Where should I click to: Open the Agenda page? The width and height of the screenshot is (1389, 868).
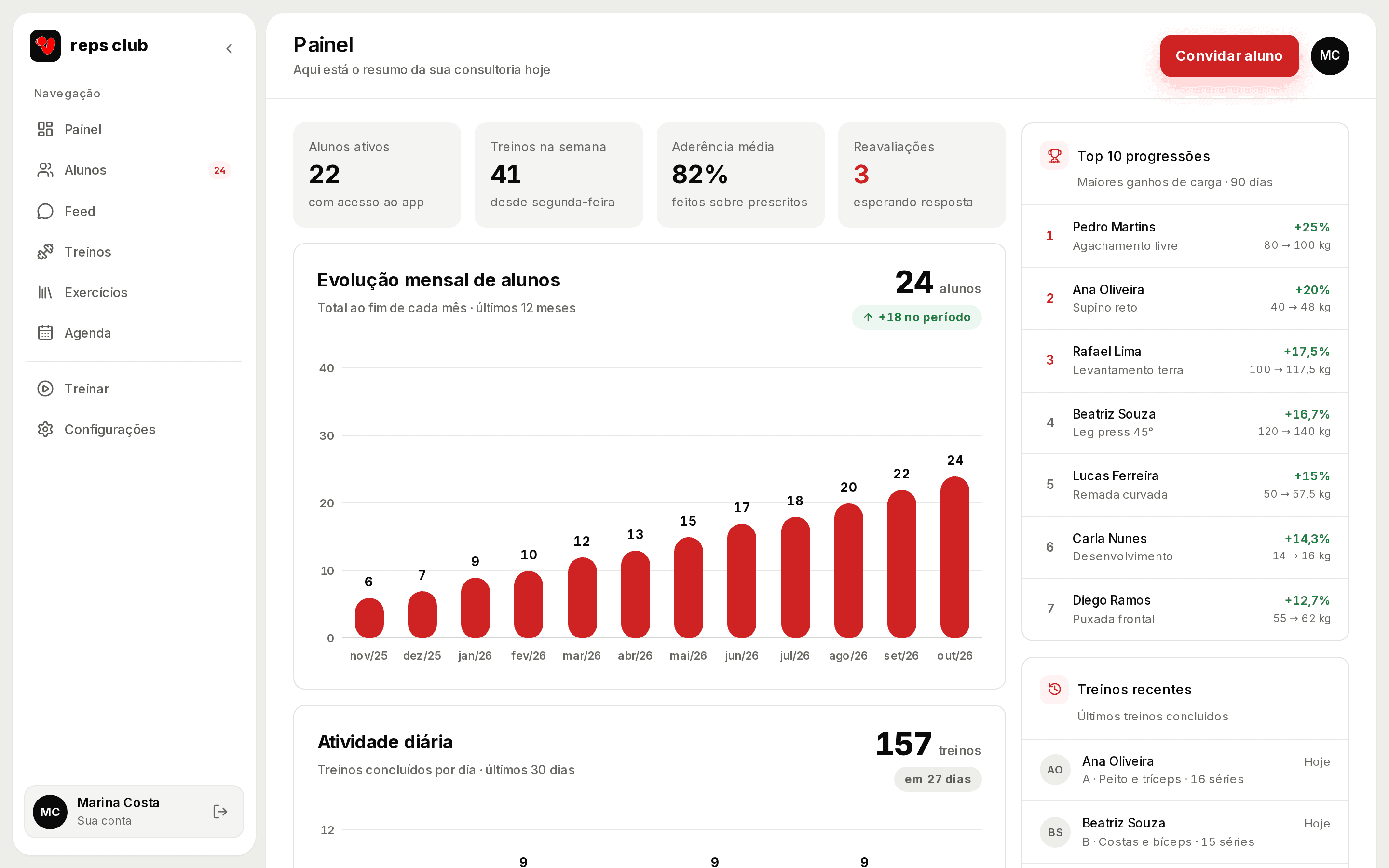(x=134, y=332)
